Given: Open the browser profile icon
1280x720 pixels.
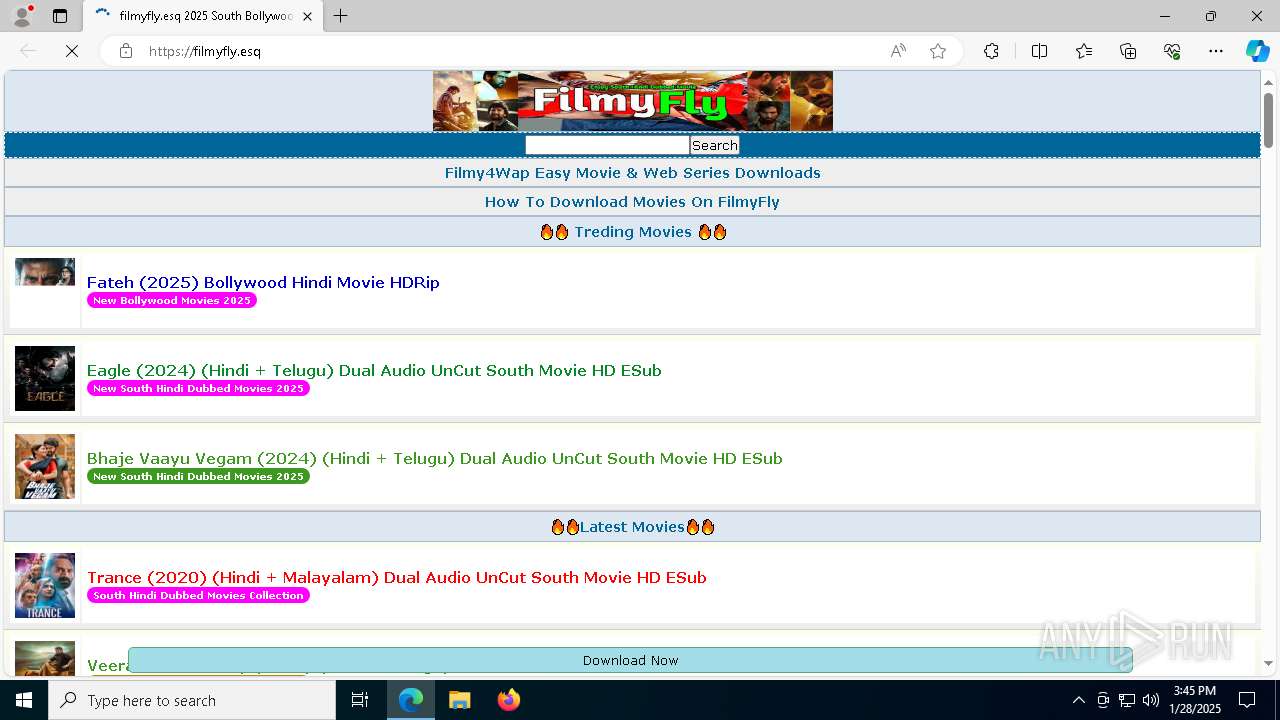Looking at the screenshot, I should (22, 16).
